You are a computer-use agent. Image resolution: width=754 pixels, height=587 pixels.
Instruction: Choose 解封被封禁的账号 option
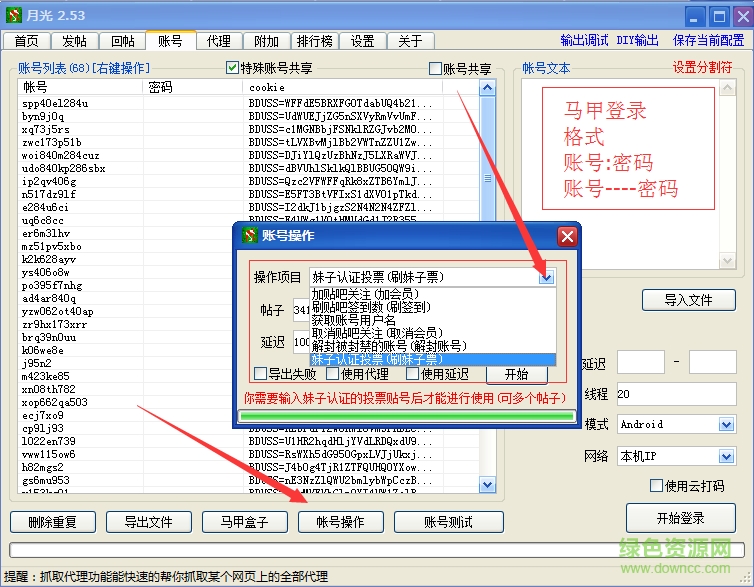(x=389, y=346)
